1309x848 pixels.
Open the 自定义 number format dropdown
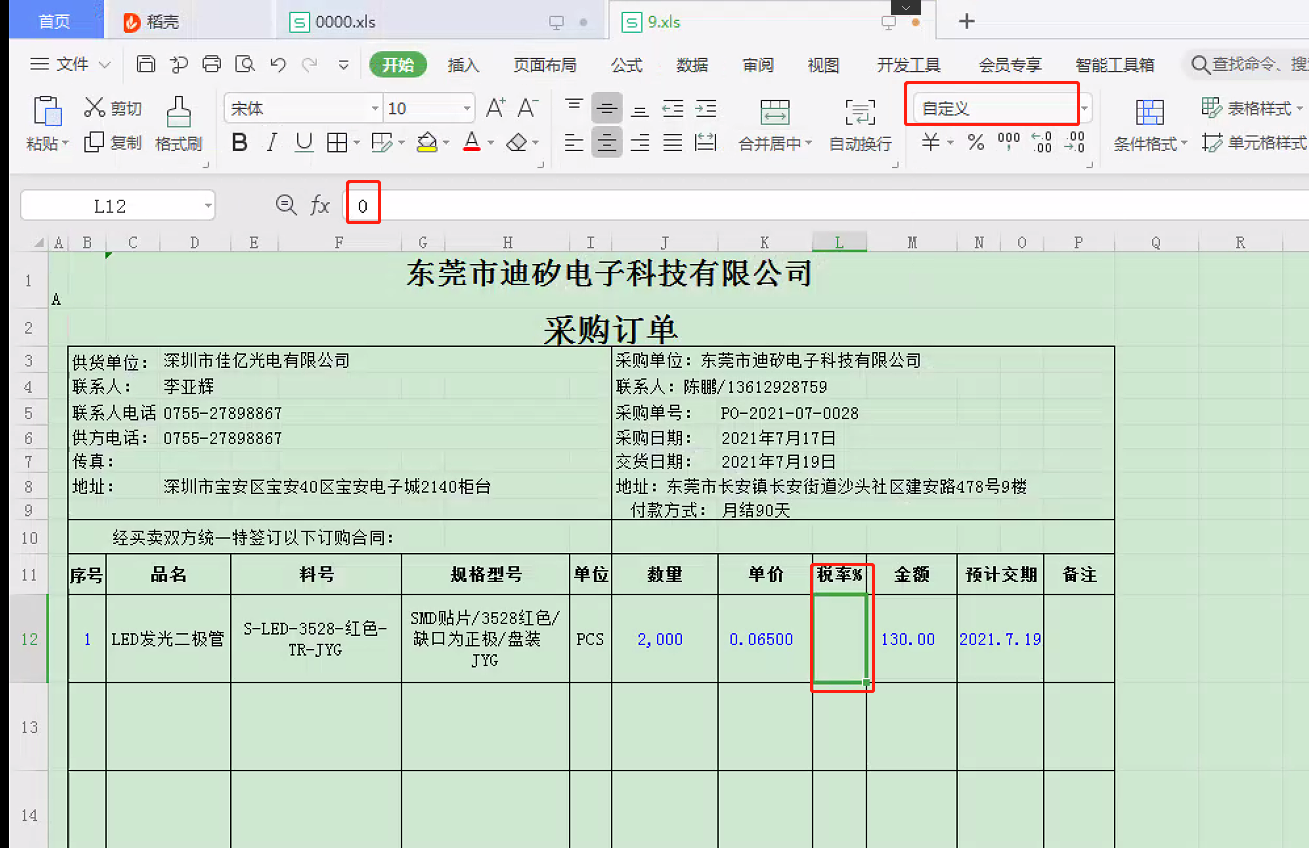point(1086,108)
